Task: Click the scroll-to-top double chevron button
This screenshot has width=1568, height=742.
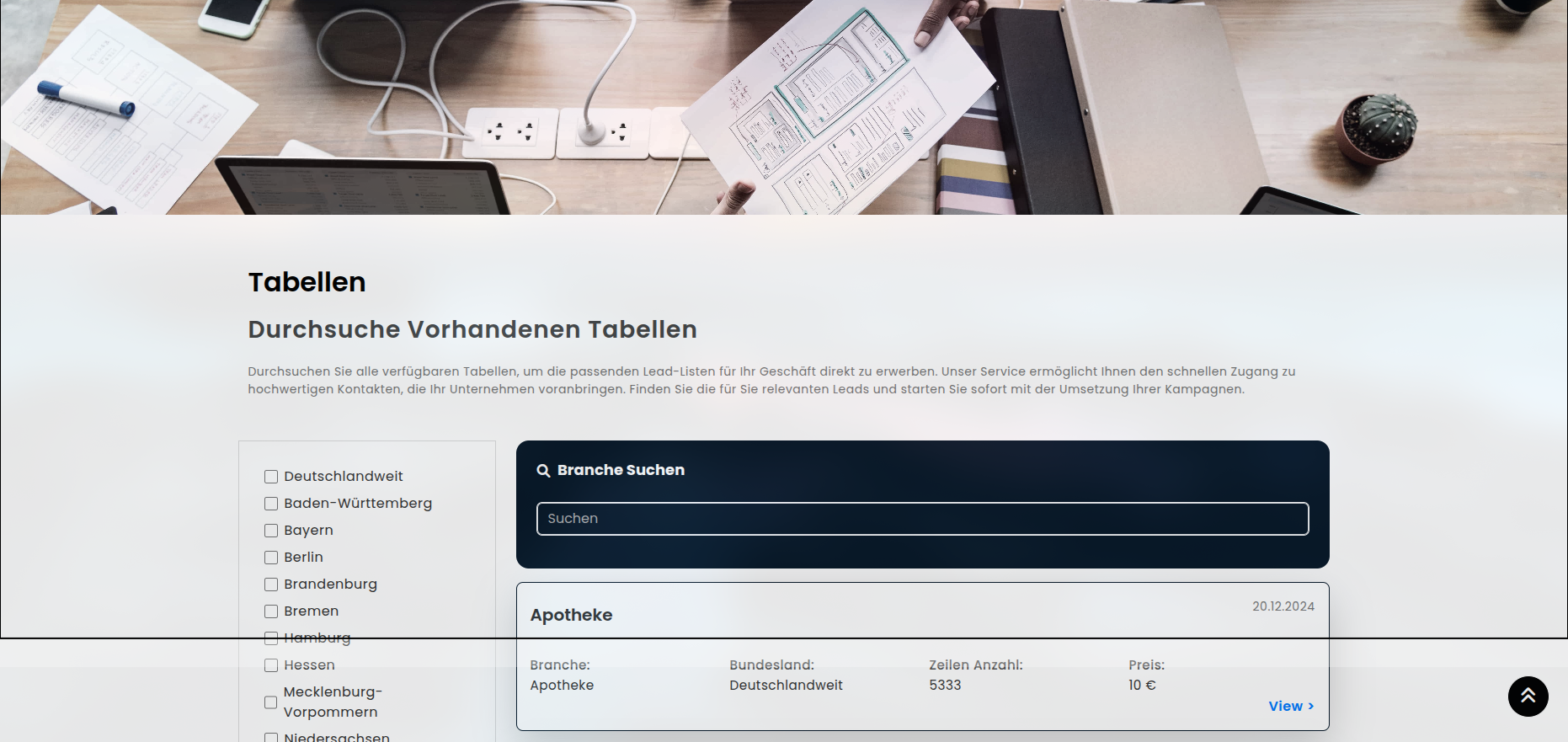Action: pos(1528,697)
